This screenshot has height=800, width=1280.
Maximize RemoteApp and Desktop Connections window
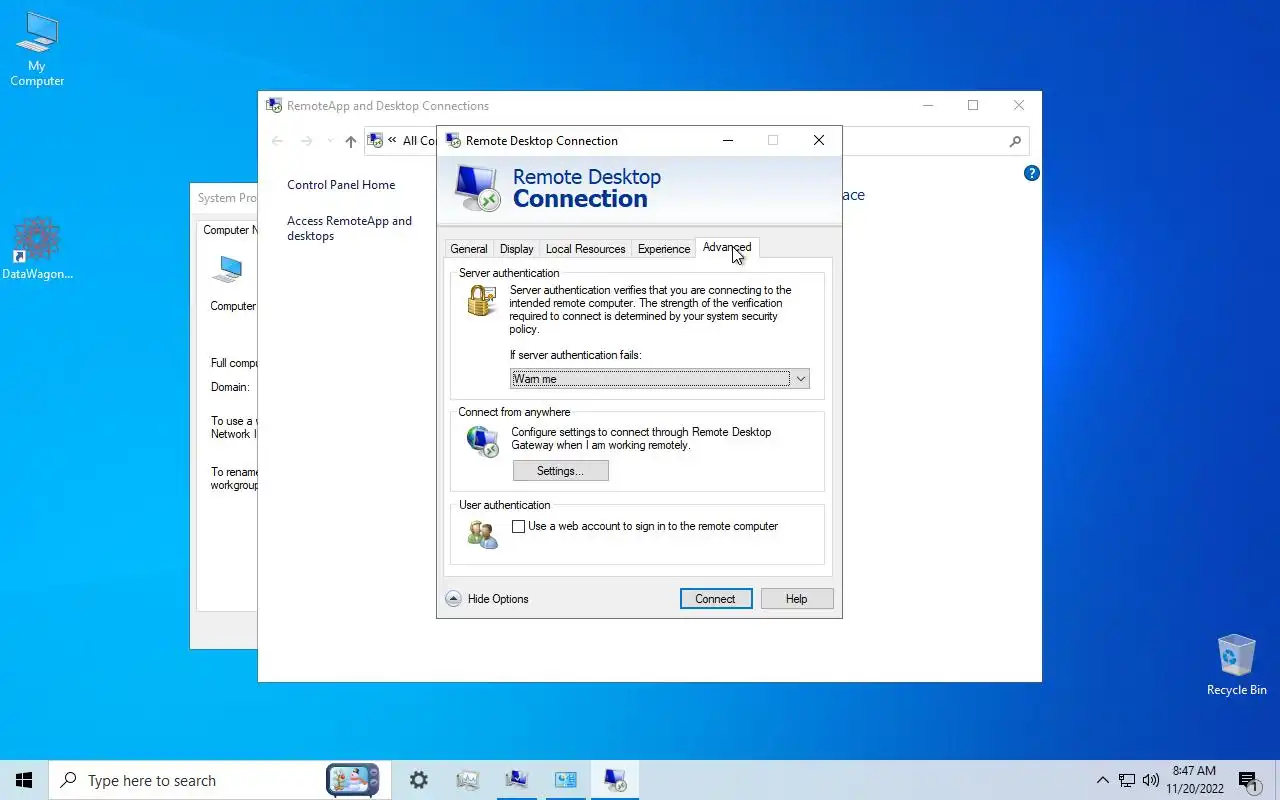point(973,105)
